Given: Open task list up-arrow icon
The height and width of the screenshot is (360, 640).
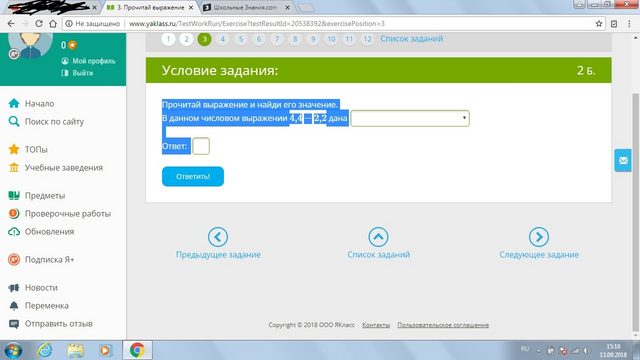Looking at the screenshot, I should pyautogui.click(x=378, y=237).
